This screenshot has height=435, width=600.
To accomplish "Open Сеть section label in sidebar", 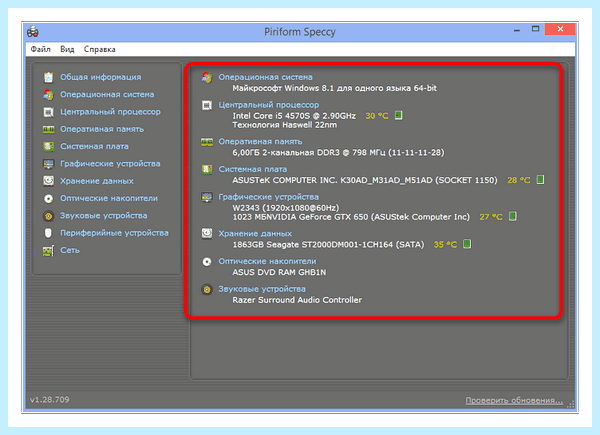I will 70,250.
